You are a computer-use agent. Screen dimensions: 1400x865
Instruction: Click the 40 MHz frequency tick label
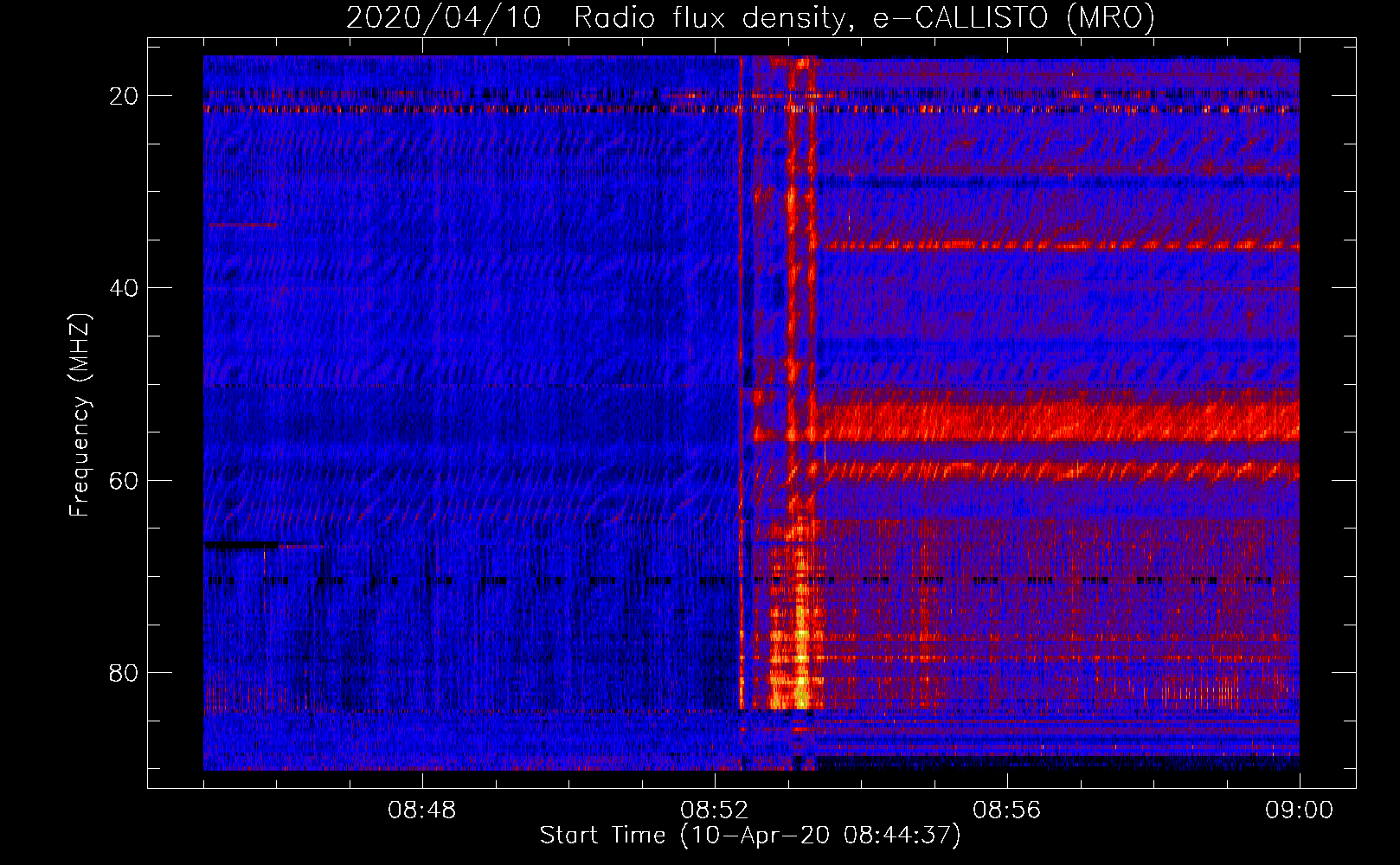point(125,288)
